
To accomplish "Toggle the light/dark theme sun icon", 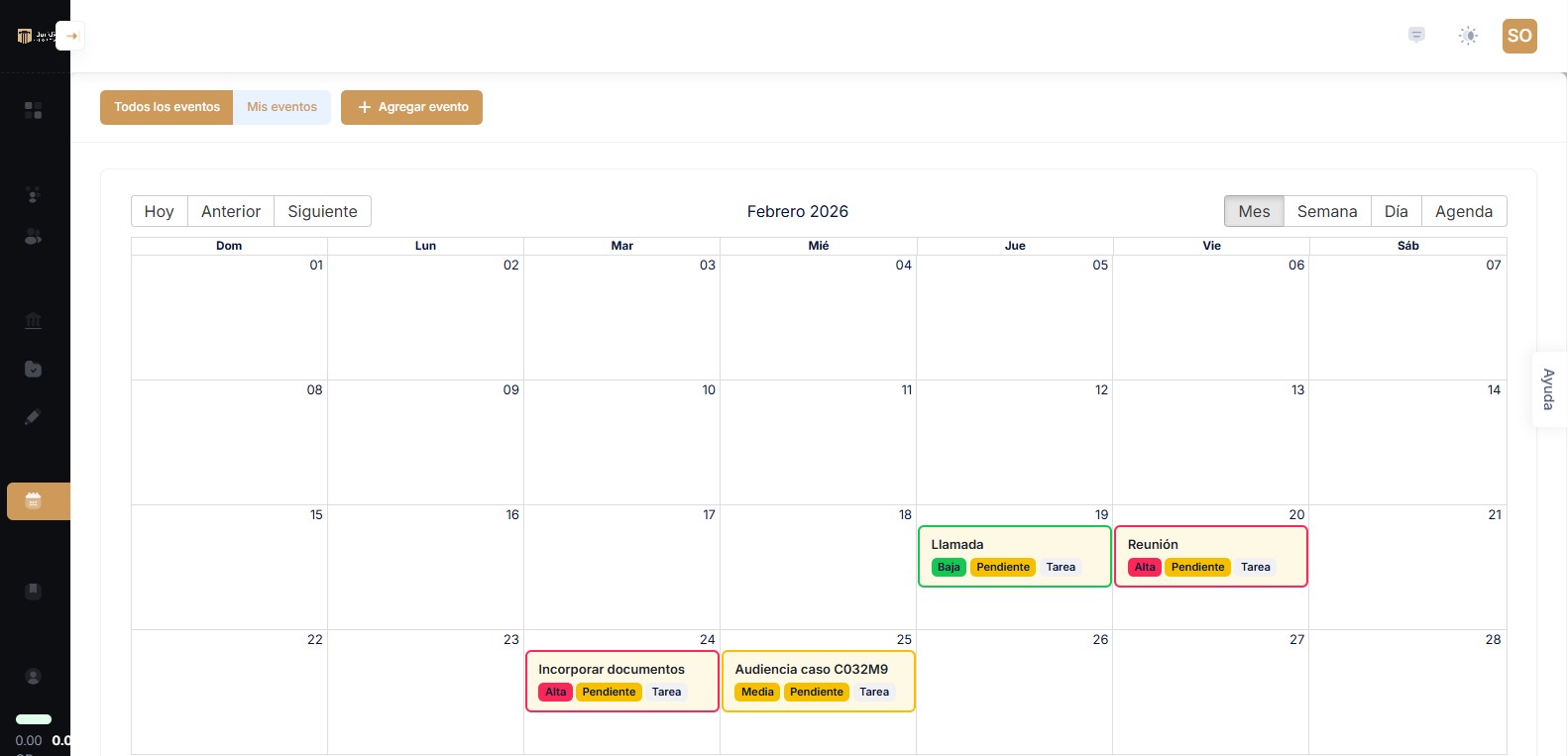I will point(1468,36).
